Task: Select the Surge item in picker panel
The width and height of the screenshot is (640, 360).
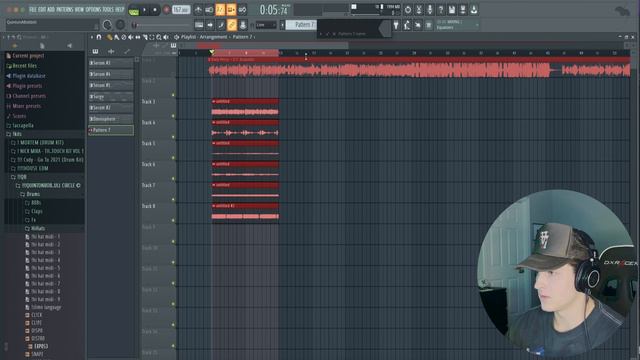Action: (111, 97)
